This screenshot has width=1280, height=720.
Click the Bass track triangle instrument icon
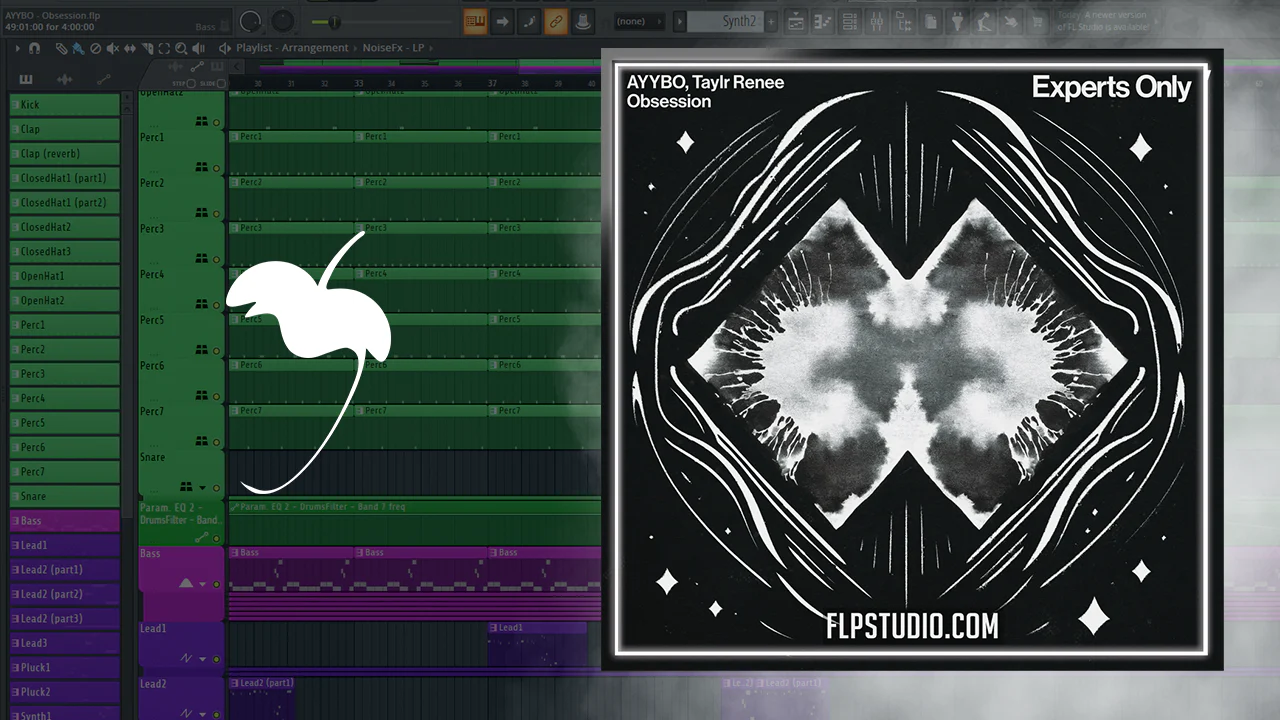coord(185,583)
